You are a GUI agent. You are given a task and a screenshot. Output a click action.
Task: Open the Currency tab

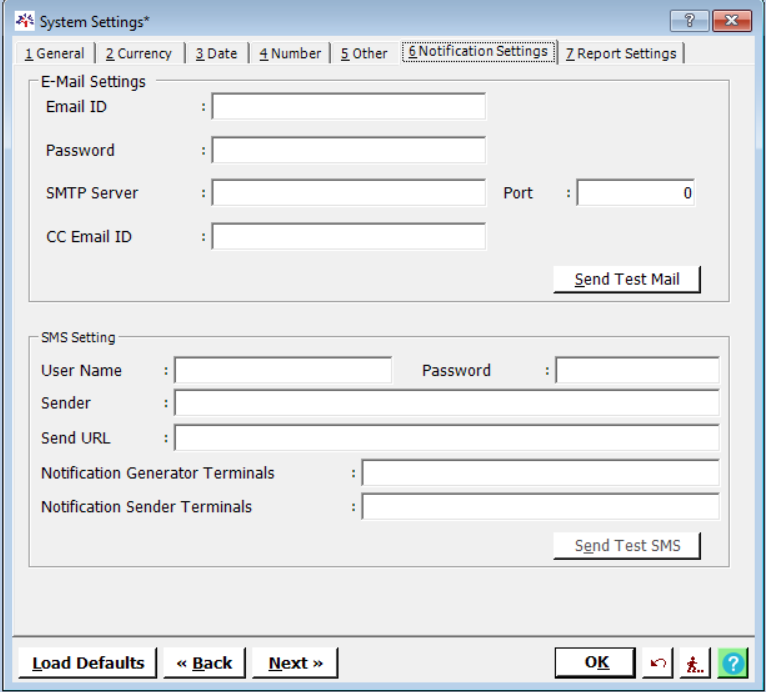click(x=139, y=54)
